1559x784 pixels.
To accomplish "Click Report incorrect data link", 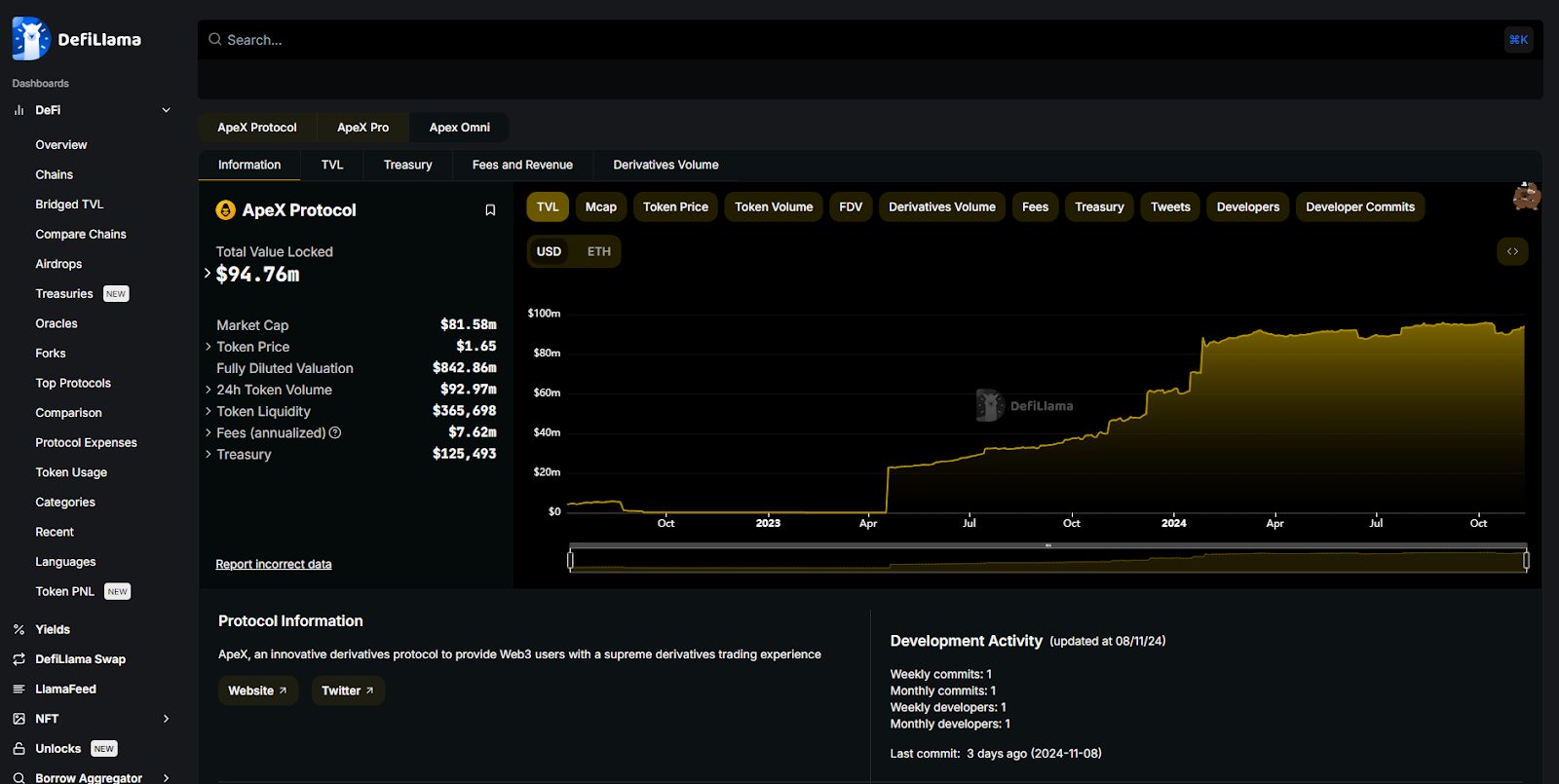I will [274, 564].
